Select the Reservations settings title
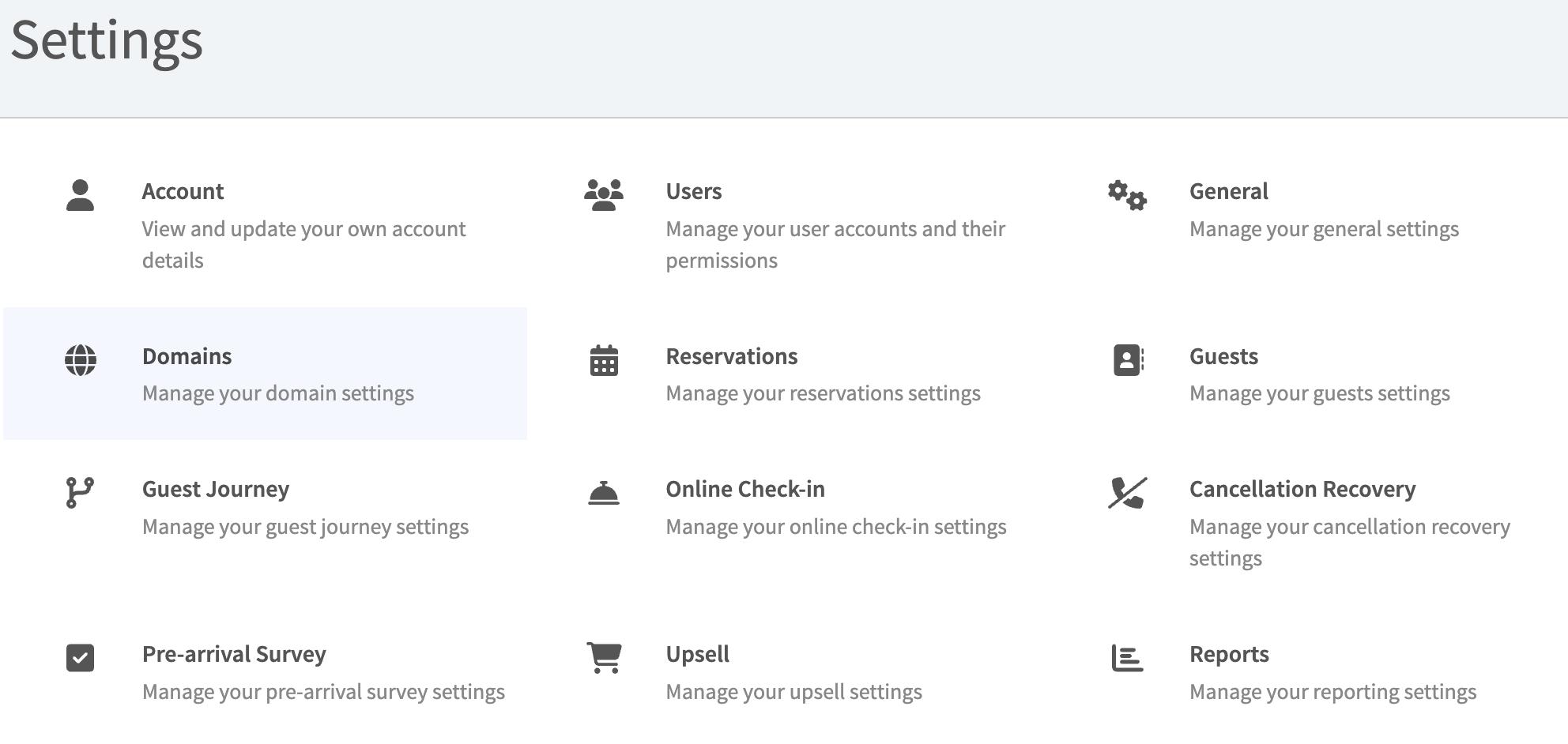Viewport: 1568px width, 744px height. click(x=731, y=356)
